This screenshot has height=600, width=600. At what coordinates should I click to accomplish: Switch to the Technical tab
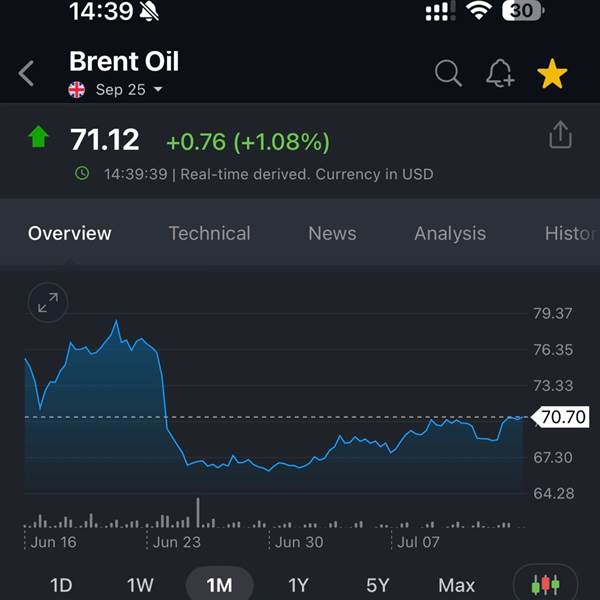point(209,233)
